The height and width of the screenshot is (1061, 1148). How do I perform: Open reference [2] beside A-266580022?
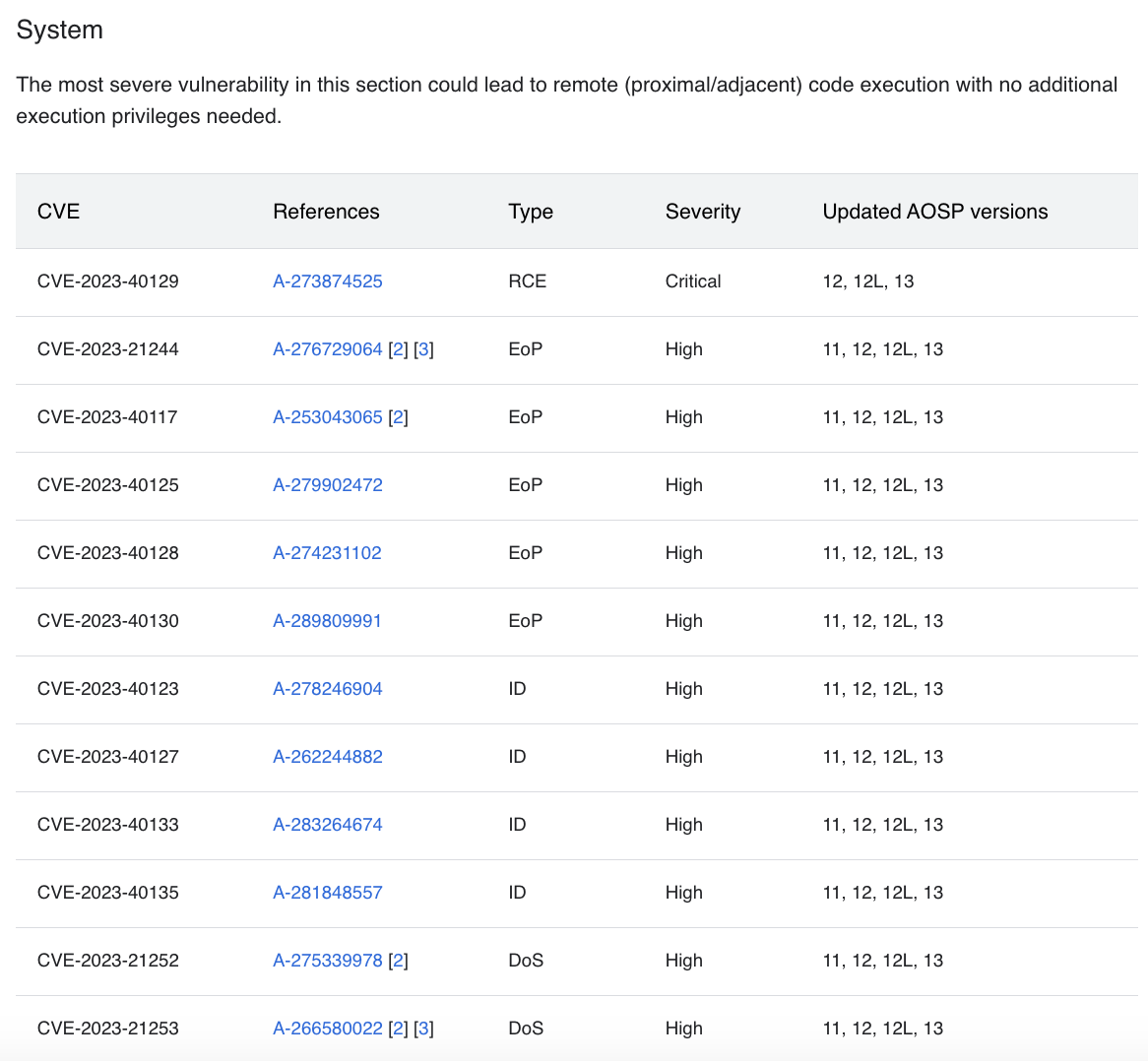(x=399, y=1029)
